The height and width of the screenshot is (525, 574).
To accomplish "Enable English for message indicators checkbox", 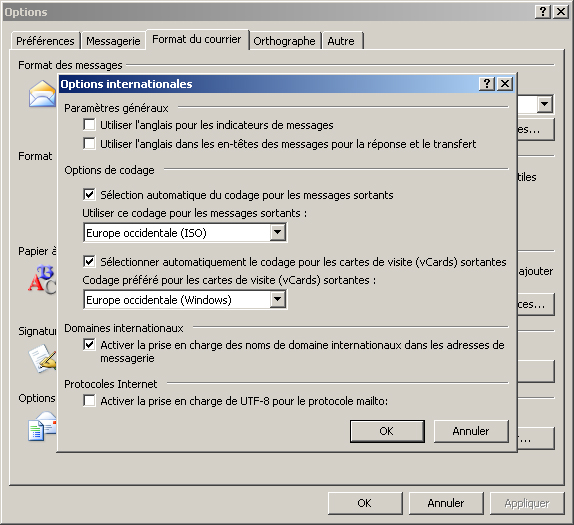I will point(89,124).
